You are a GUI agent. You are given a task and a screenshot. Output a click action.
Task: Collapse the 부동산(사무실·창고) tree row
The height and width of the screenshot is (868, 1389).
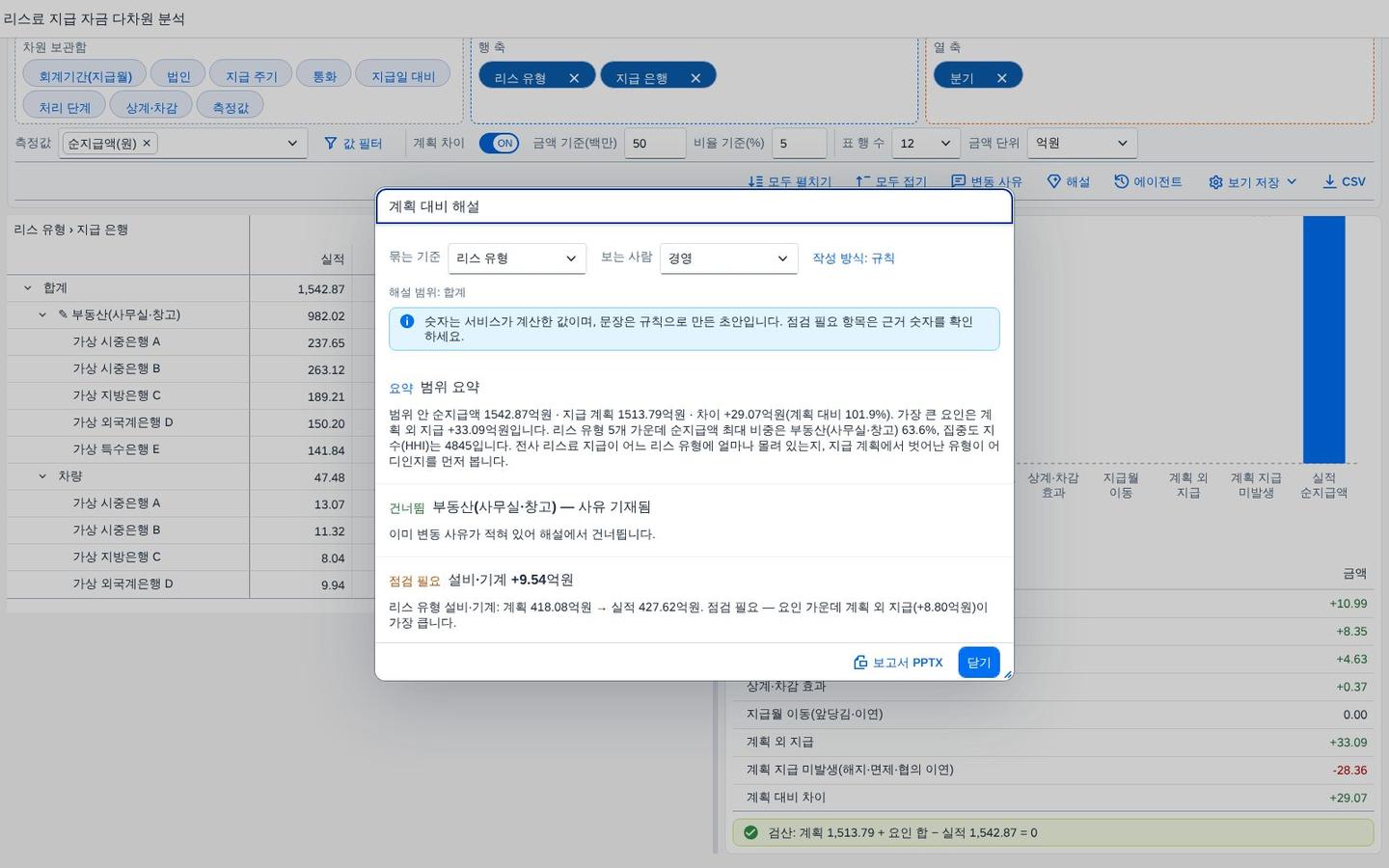[42, 314]
